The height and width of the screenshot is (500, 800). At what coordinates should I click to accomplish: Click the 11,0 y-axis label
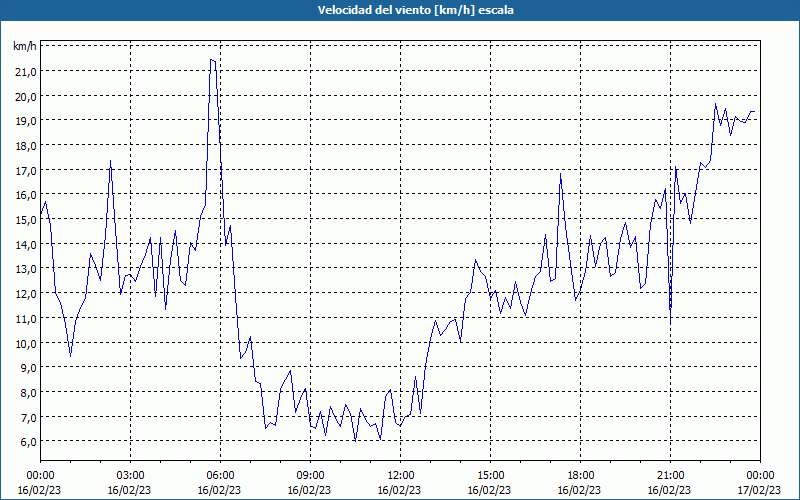[26, 318]
